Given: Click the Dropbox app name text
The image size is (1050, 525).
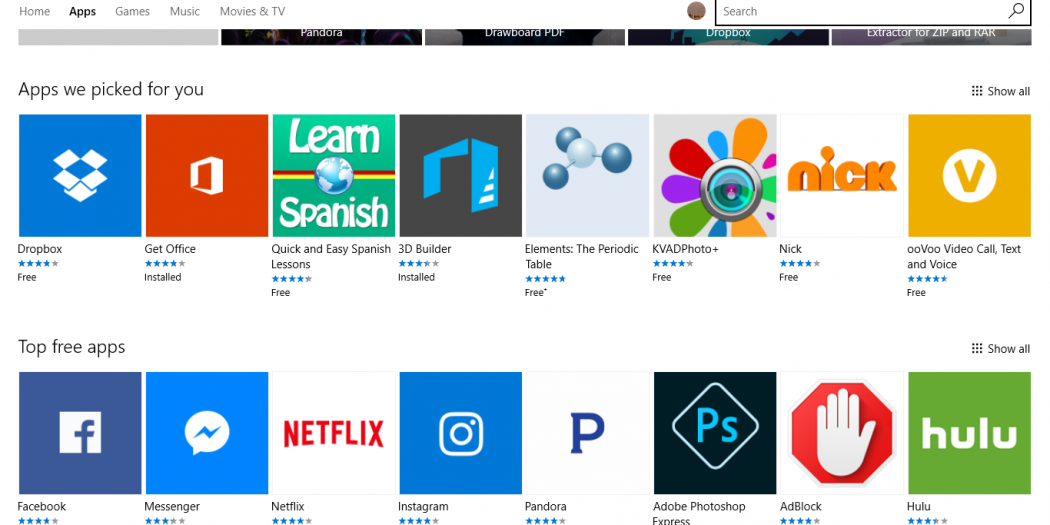Looking at the screenshot, I should pyautogui.click(x=40, y=248).
